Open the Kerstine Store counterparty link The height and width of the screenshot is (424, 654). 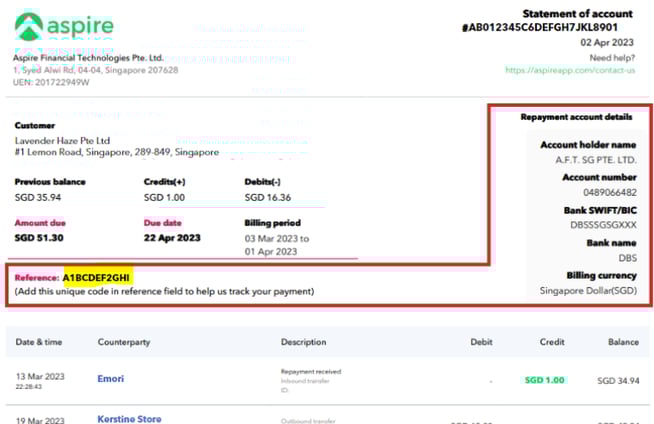tap(129, 419)
